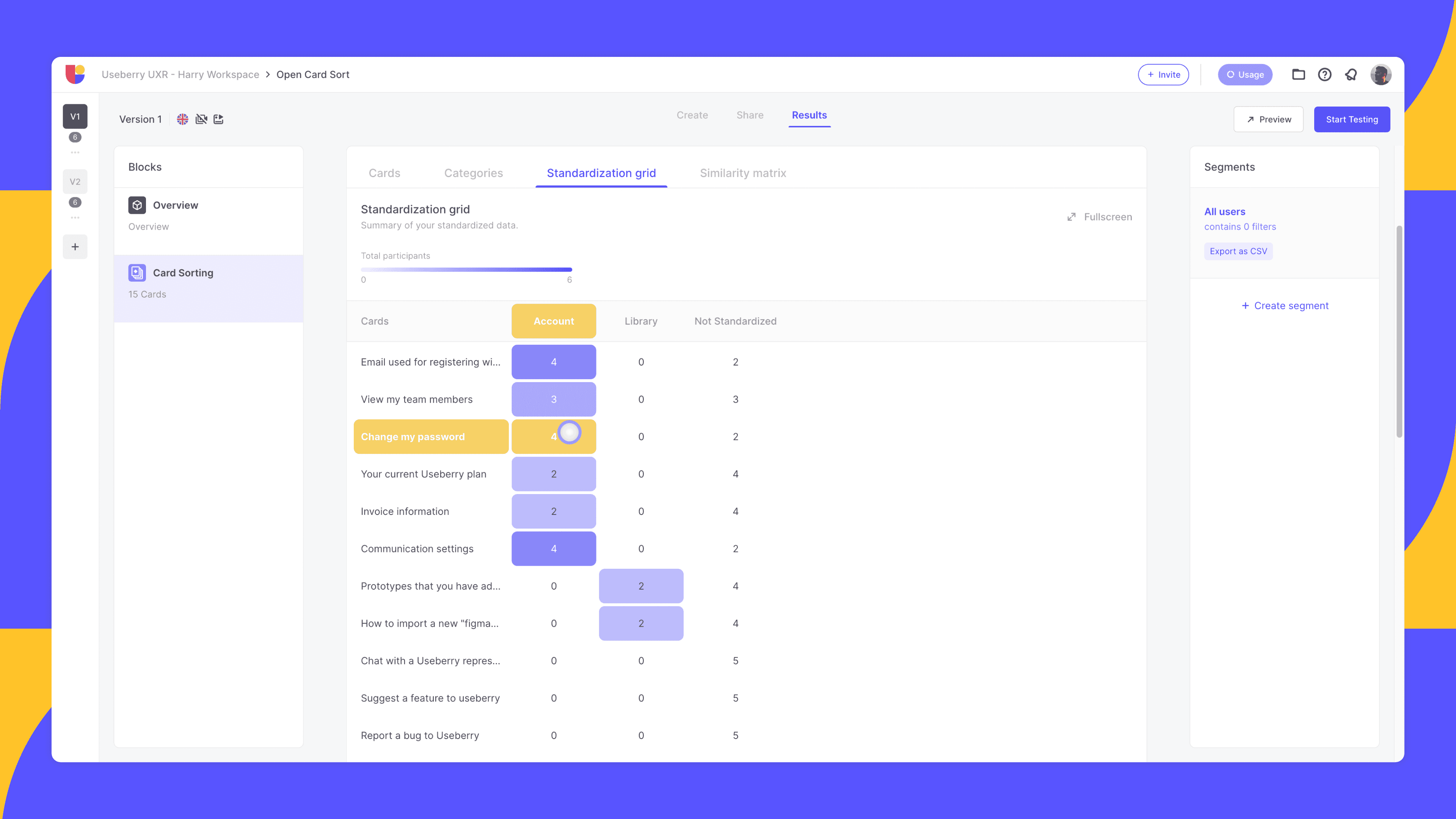Open the language flag icon next to Version 1
The width and height of the screenshot is (1456, 819).
(182, 119)
